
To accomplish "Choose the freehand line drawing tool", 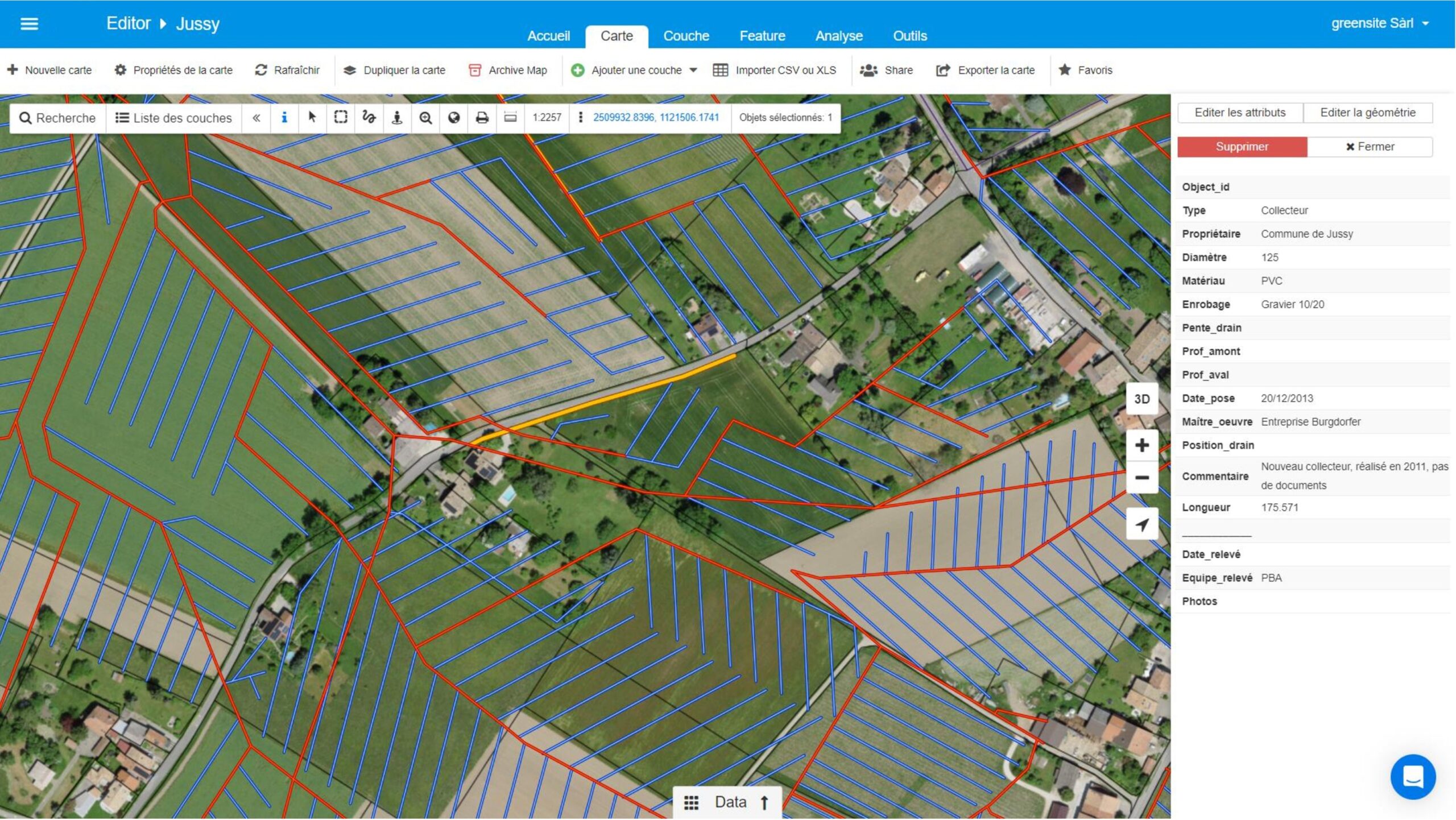I will point(369,118).
